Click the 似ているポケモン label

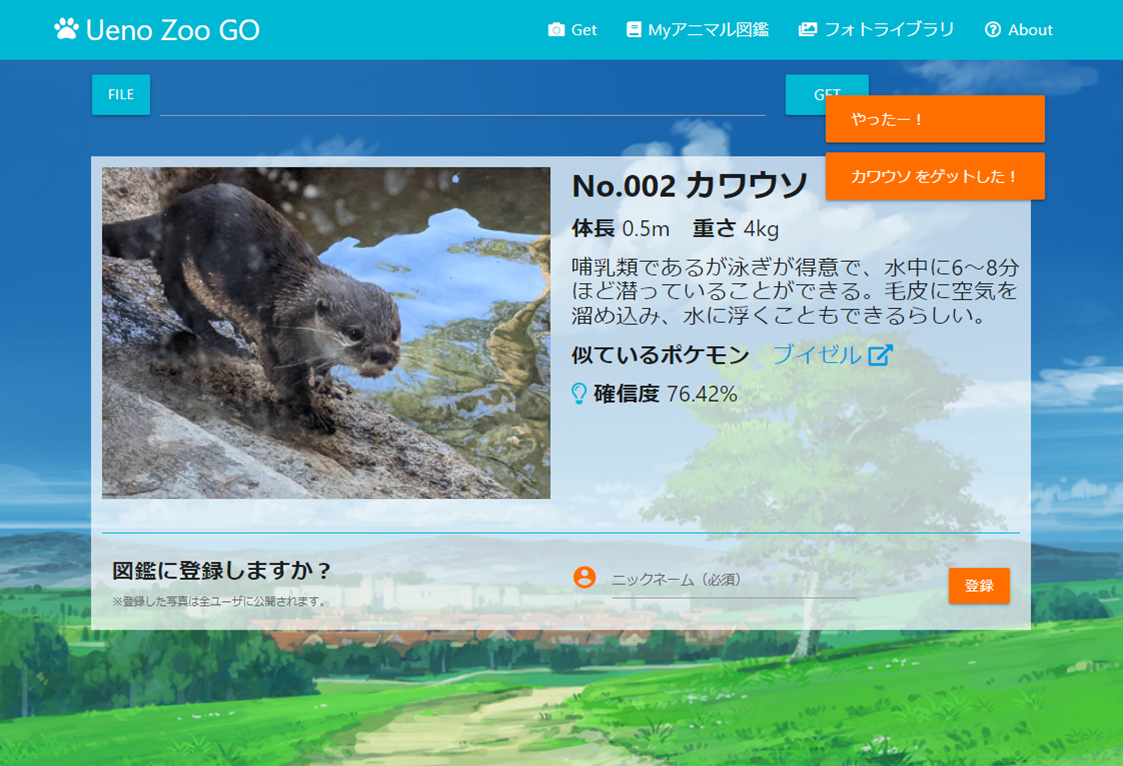[x=660, y=355]
